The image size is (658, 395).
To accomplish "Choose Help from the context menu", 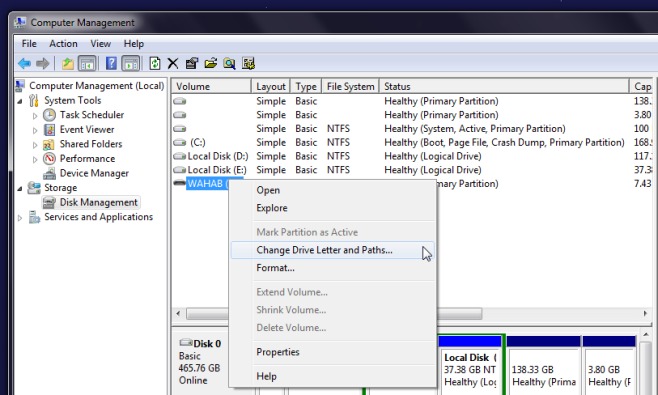I will 332,376.
